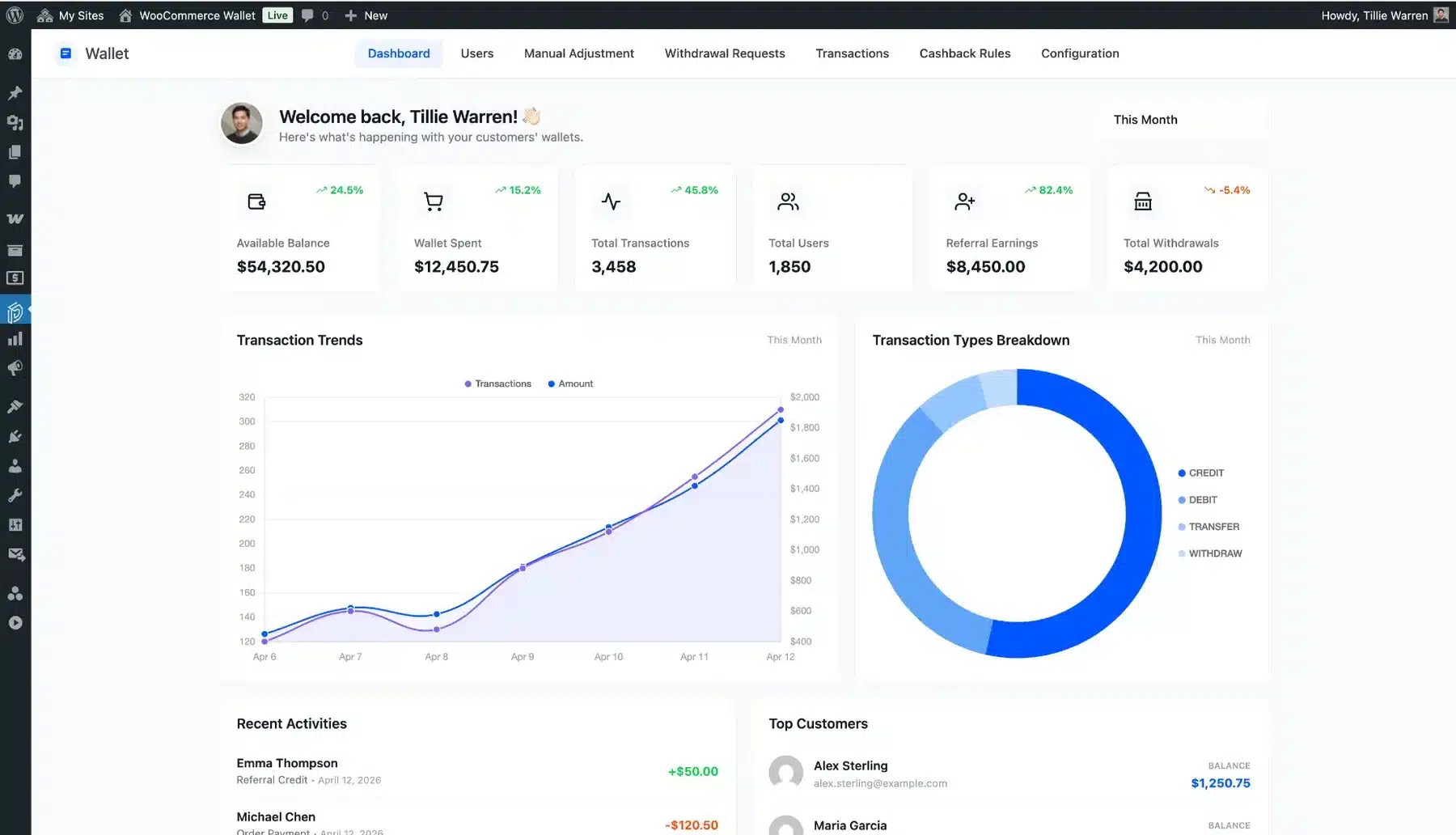This screenshot has width=1456, height=835.
Task: Click the wallet icon on Available Balance card
Action: coord(256,201)
